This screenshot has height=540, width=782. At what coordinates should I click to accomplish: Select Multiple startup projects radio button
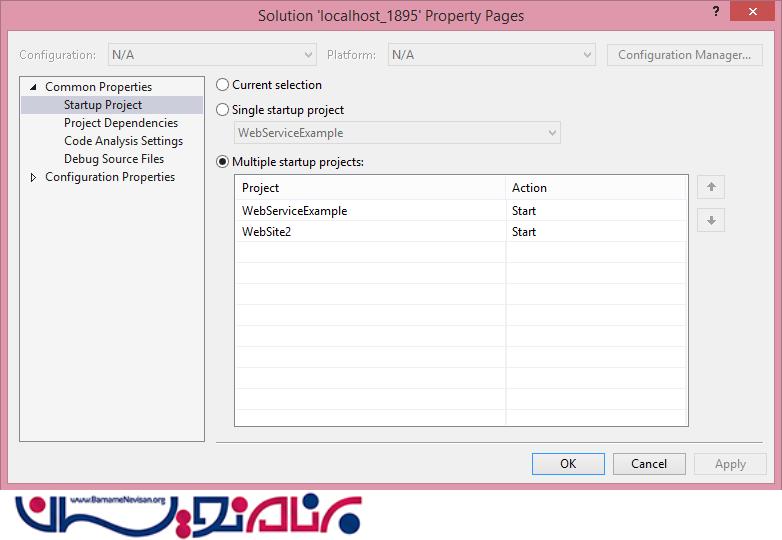click(223, 162)
